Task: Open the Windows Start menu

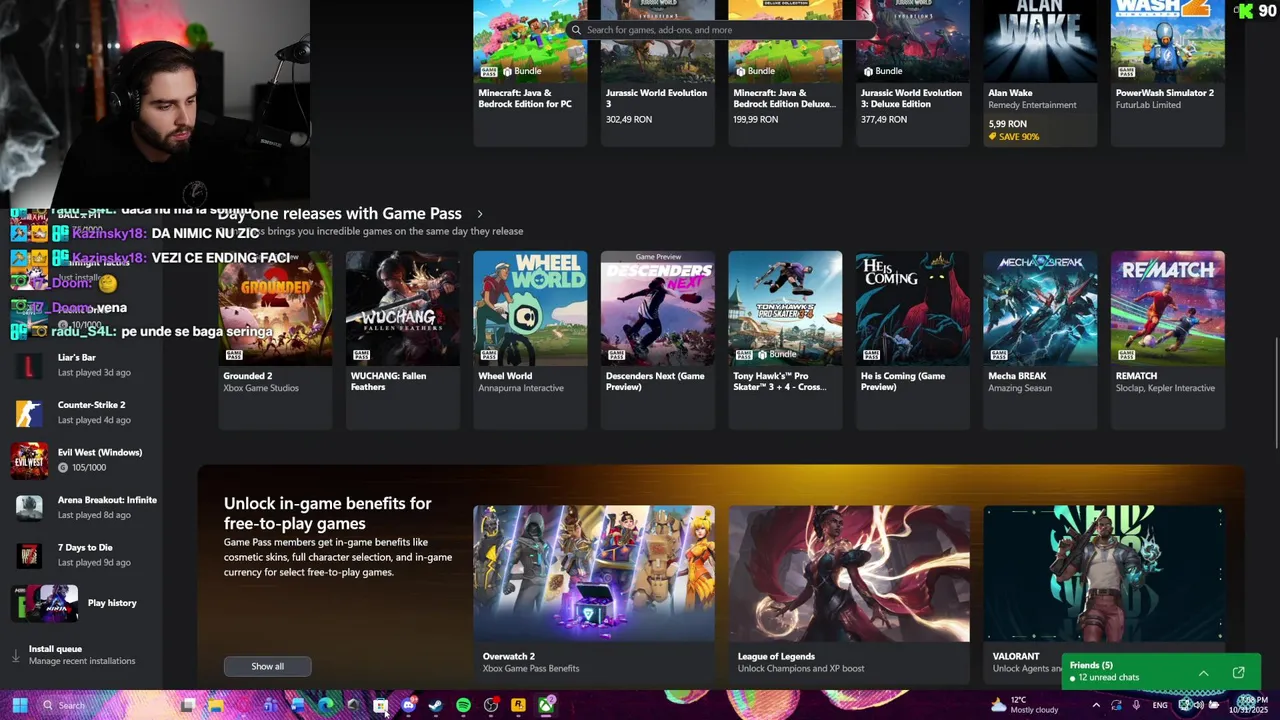Action: [x=20, y=705]
